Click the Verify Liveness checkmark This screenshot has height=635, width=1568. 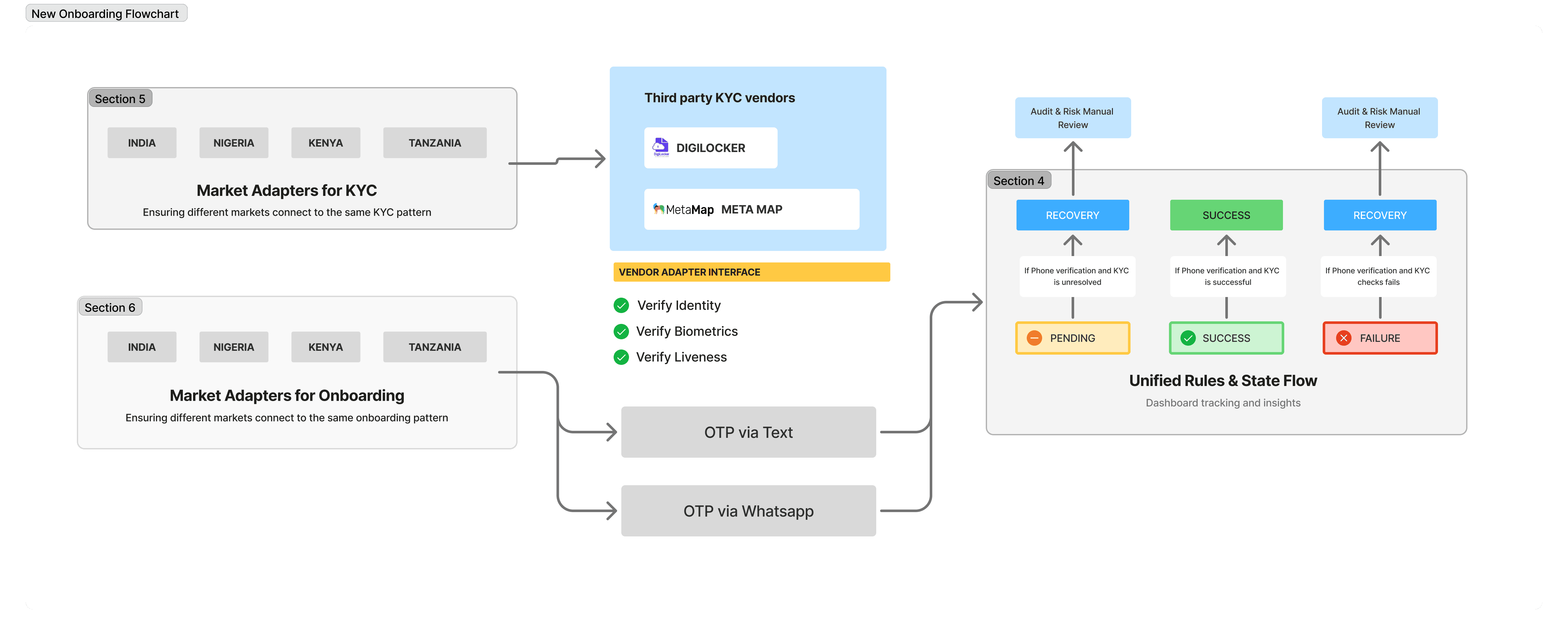point(621,357)
